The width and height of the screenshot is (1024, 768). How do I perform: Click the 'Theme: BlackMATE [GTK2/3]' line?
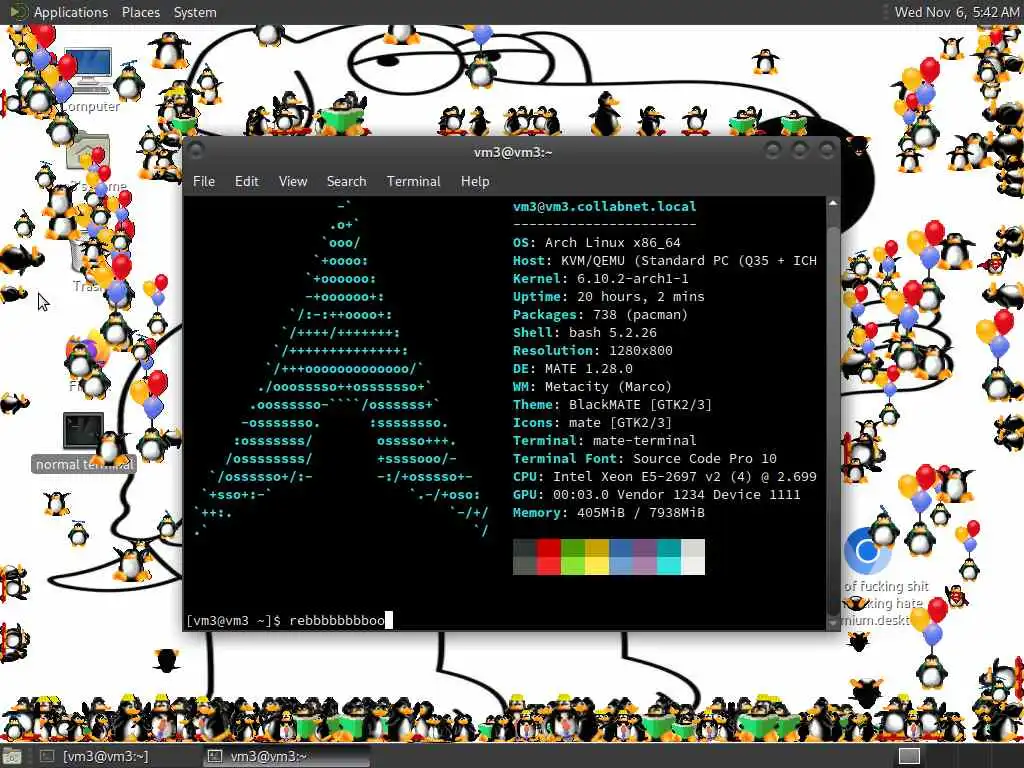tap(613, 405)
